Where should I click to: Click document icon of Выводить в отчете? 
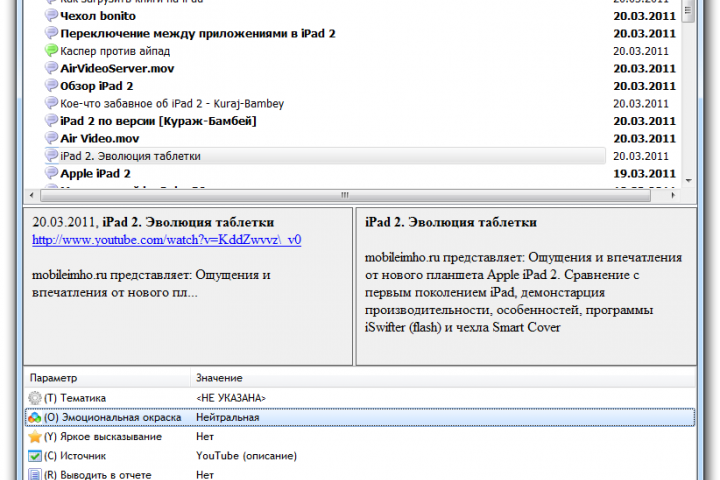coord(34,474)
